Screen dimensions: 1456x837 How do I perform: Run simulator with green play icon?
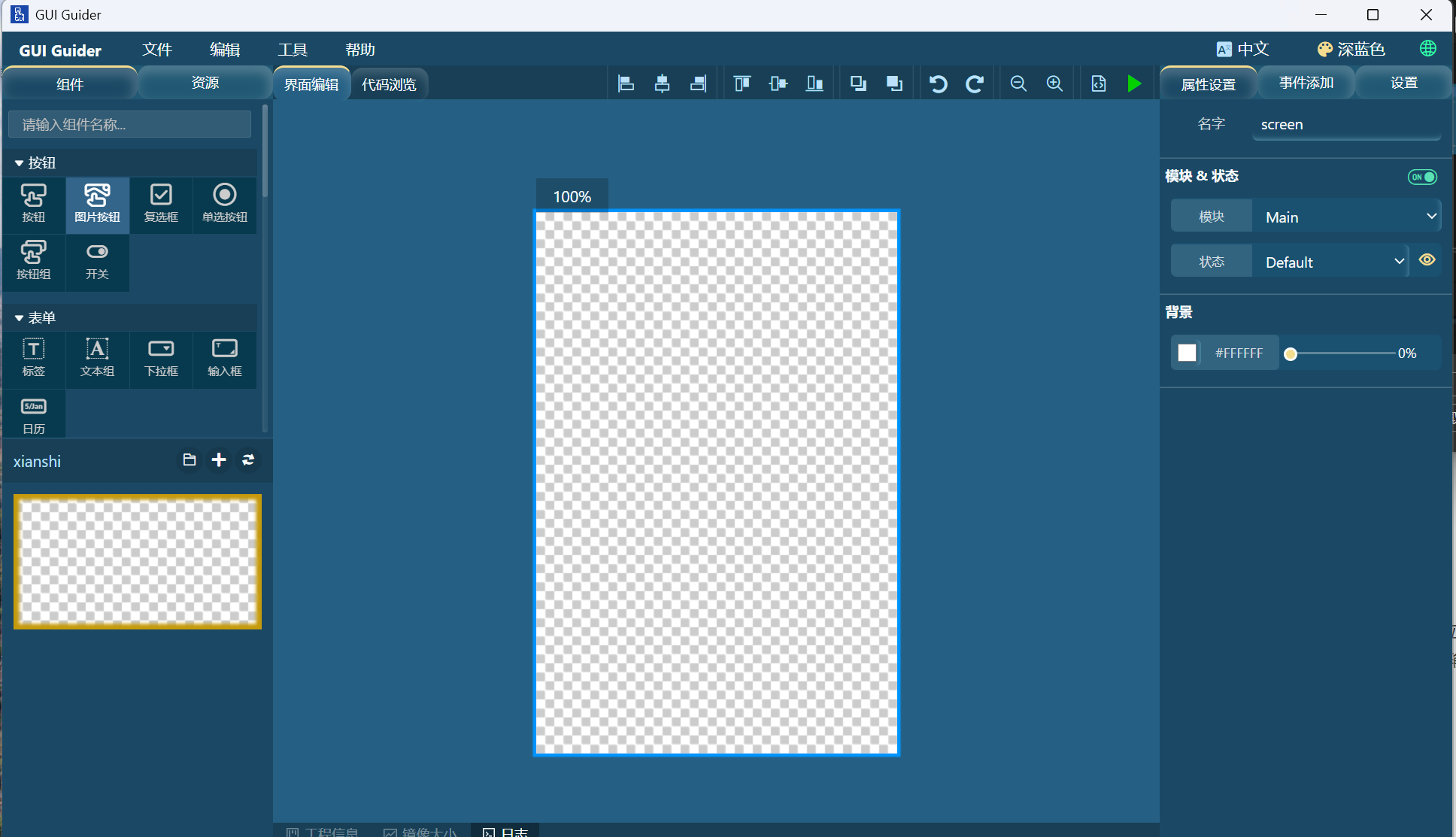pyautogui.click(x=1134, y=83)
